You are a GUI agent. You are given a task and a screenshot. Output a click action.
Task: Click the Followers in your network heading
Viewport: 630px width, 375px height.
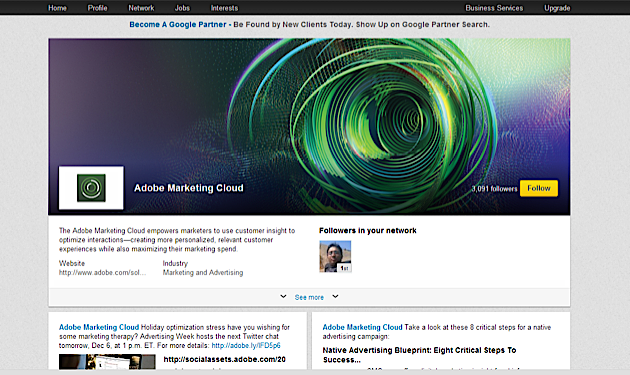point(368,231)
